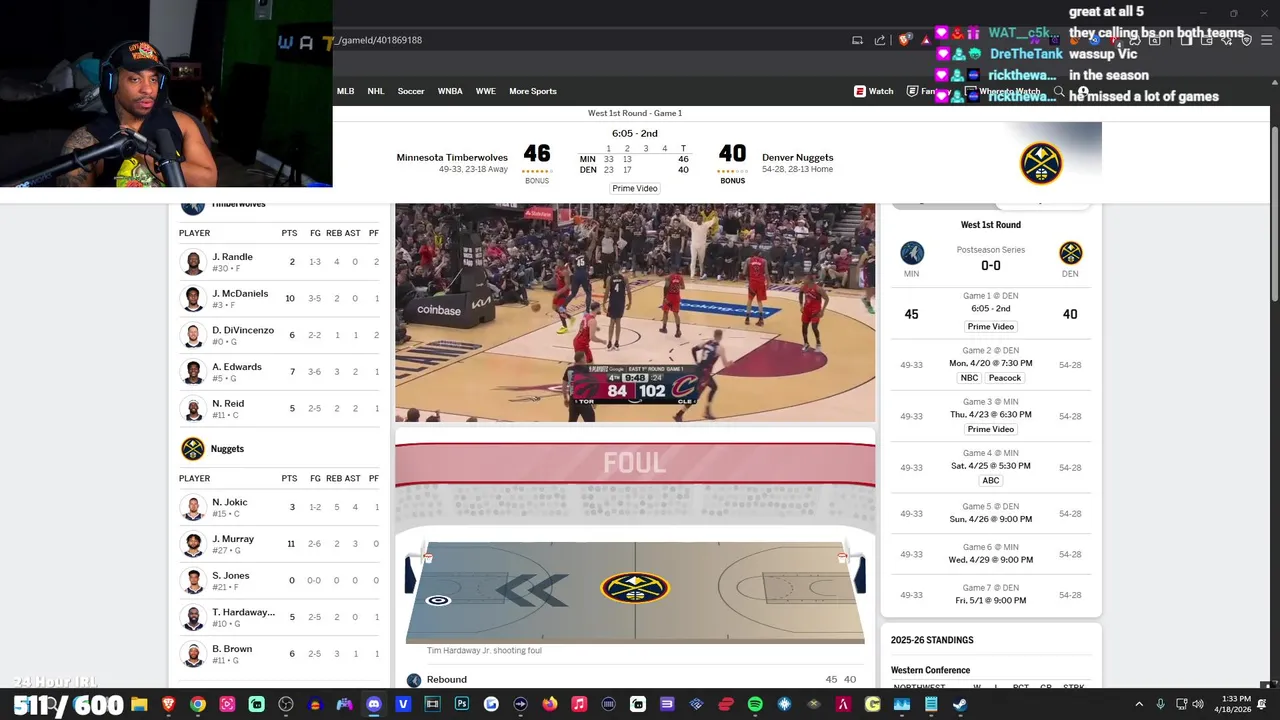Open the WWE nav item
This screenshot has height=720, width=1280.
tap(486, 91)
